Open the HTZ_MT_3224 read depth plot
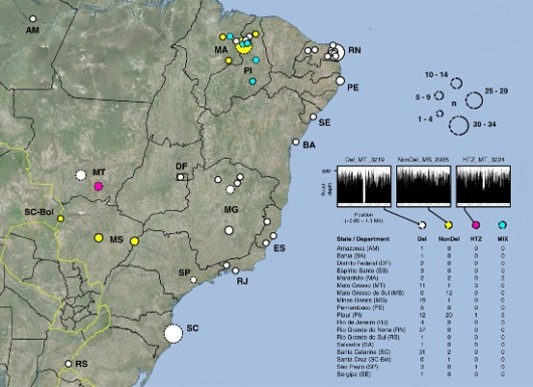 click(x=483, y=186)
